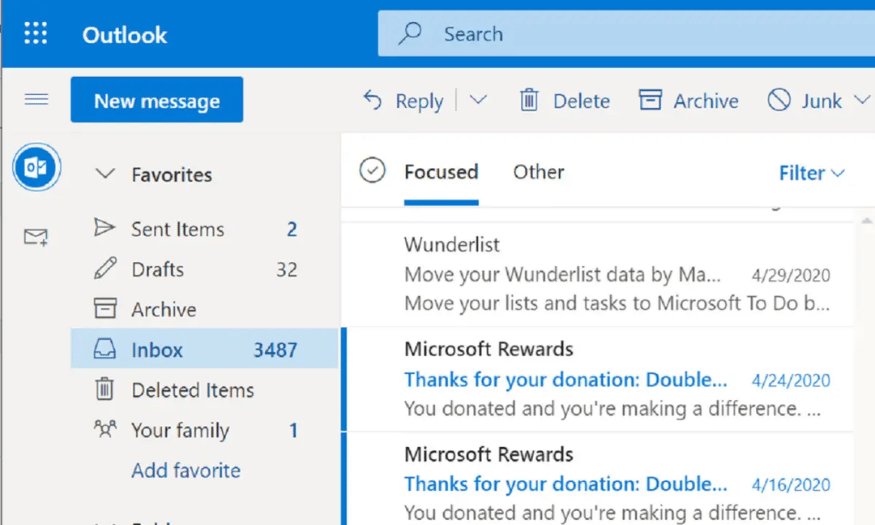This screenshot has width=875, height=525.
Task: Click the Favorites header label
Action: (172, 175)
